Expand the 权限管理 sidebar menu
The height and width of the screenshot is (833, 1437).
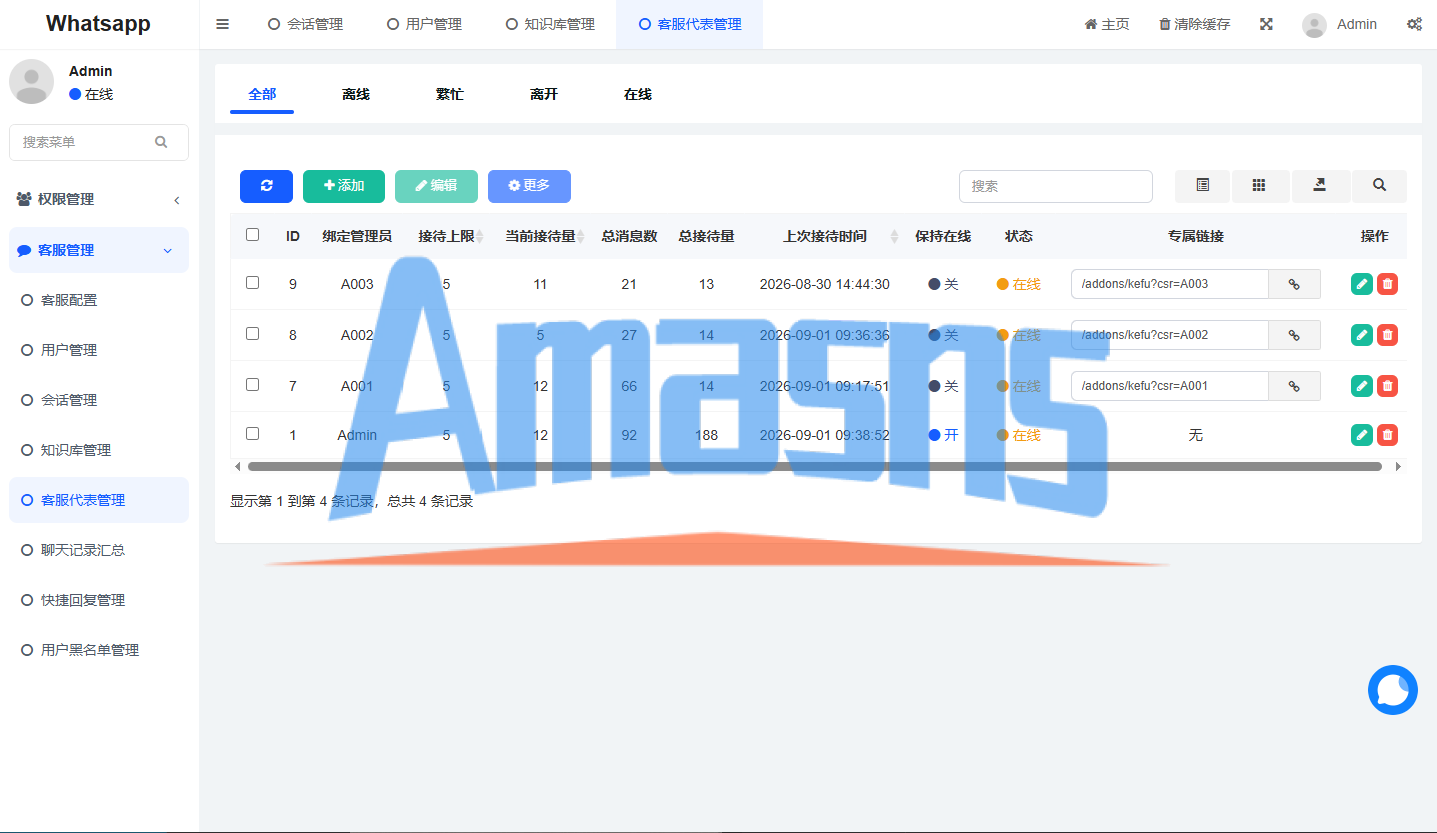pyautogui.click(x=98, y=199)
